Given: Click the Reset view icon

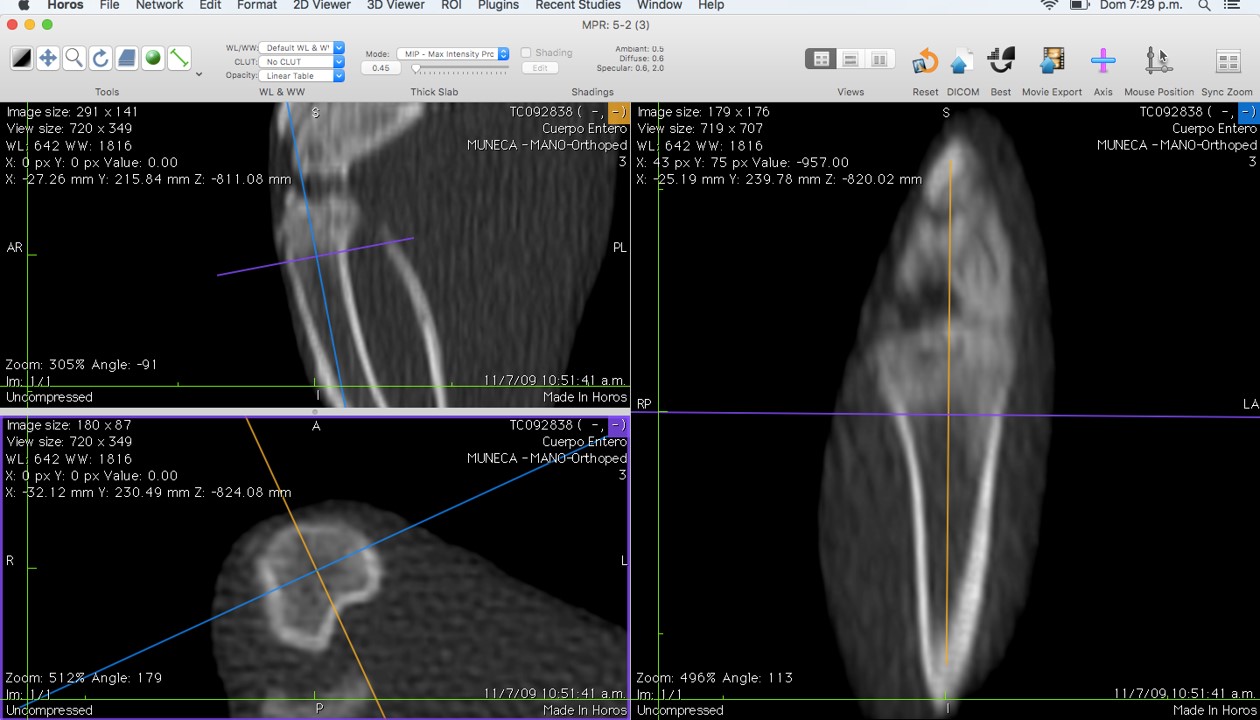Looking at the screenshot, I should coord(925,62).
